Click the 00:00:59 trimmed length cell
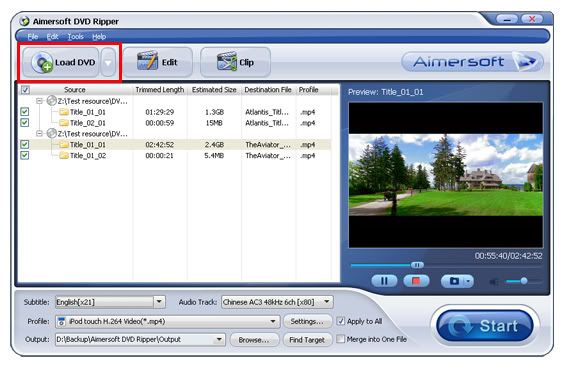The image size is (564, 366). (x=160, y=123)
